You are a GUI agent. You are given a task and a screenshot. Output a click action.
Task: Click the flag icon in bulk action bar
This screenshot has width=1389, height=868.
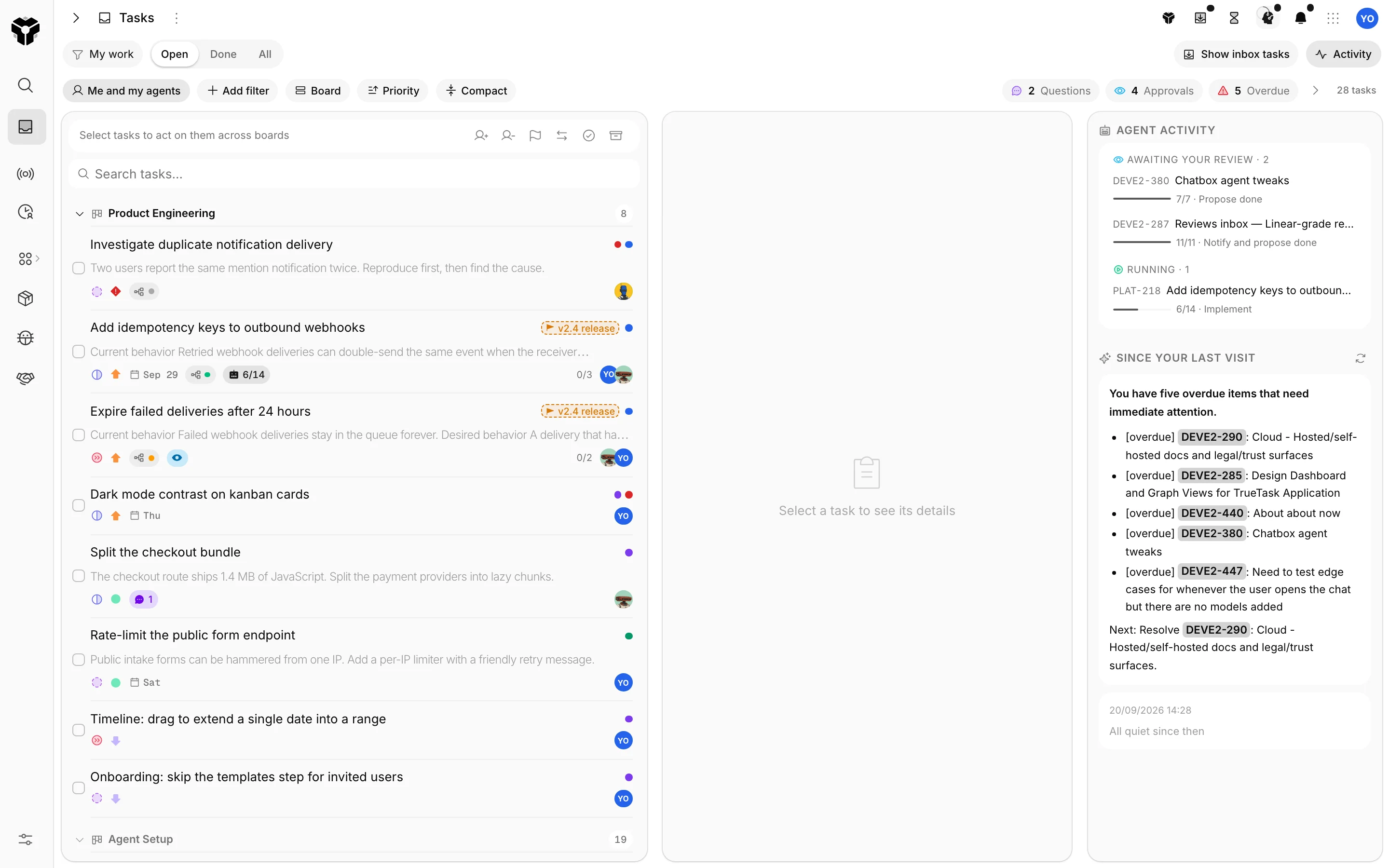(x=535, y=136)
